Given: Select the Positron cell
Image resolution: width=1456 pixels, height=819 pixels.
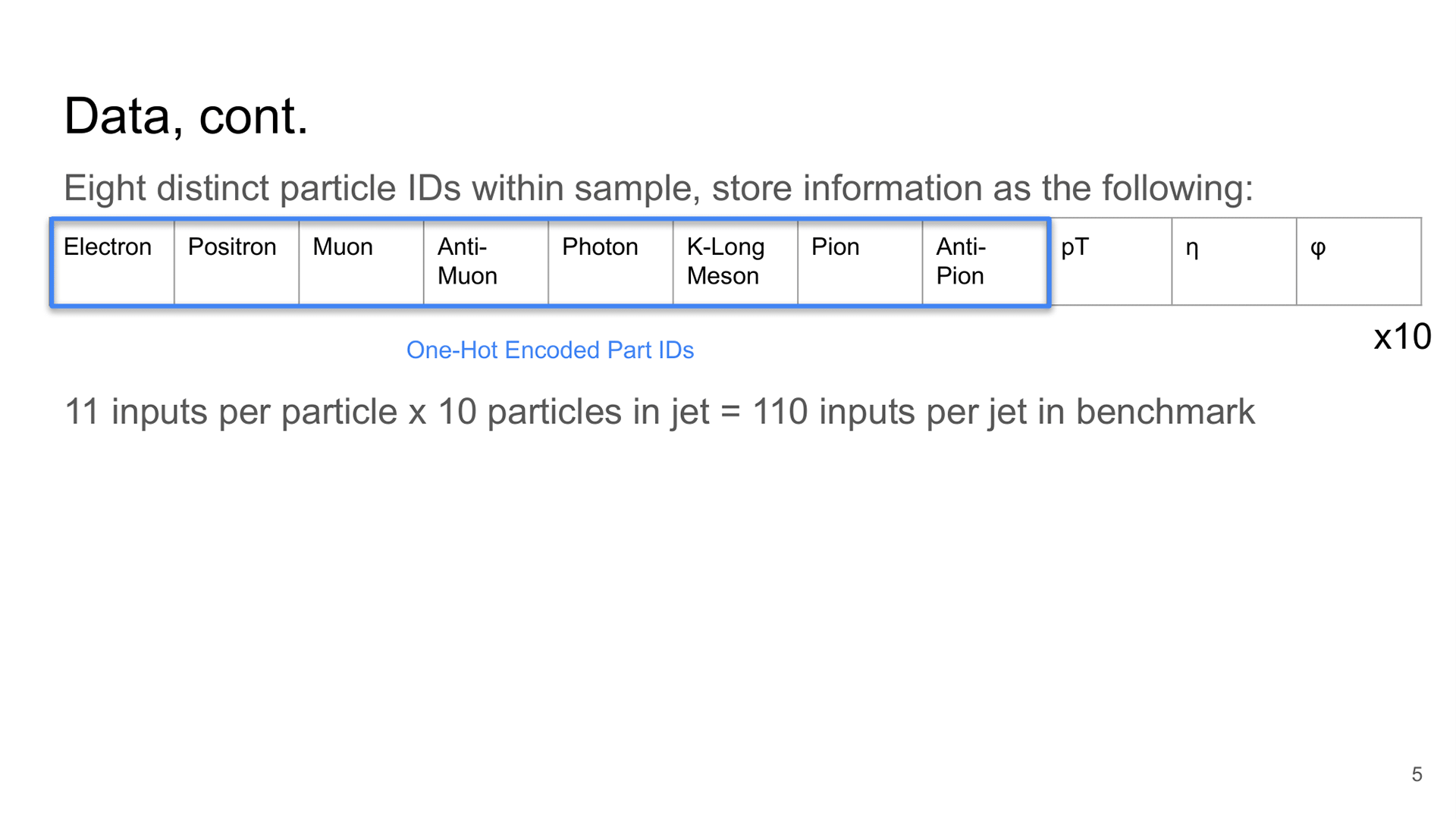Looking at the screenshot, I should 237,262.
